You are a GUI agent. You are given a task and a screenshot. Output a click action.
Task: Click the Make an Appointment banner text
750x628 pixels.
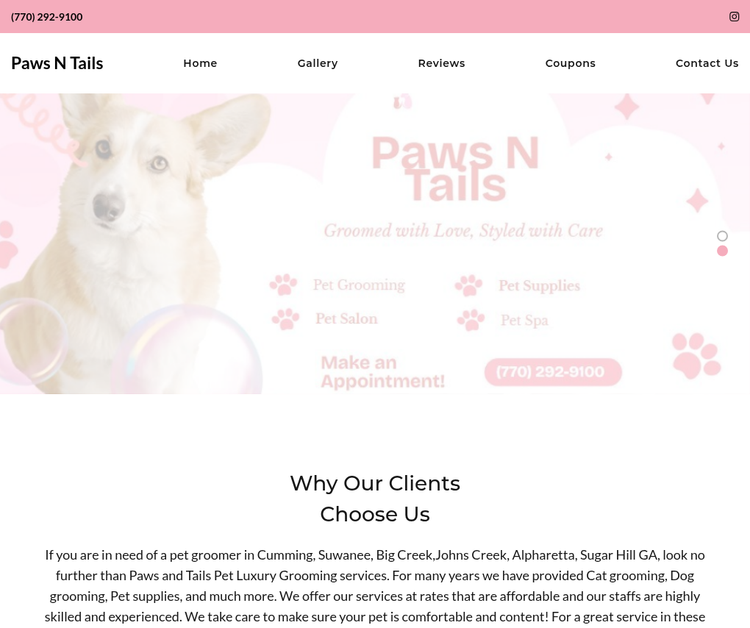pyautogui.click(x=383, y=372)
